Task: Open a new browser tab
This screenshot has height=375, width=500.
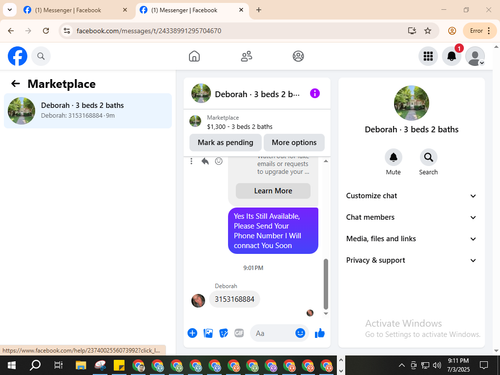Action: click(259, 10)
